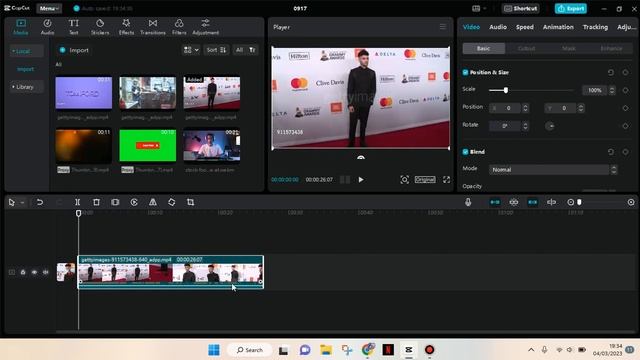Select the Mask sub-tab
The image size is (640, 360).
tap(569, 48)
